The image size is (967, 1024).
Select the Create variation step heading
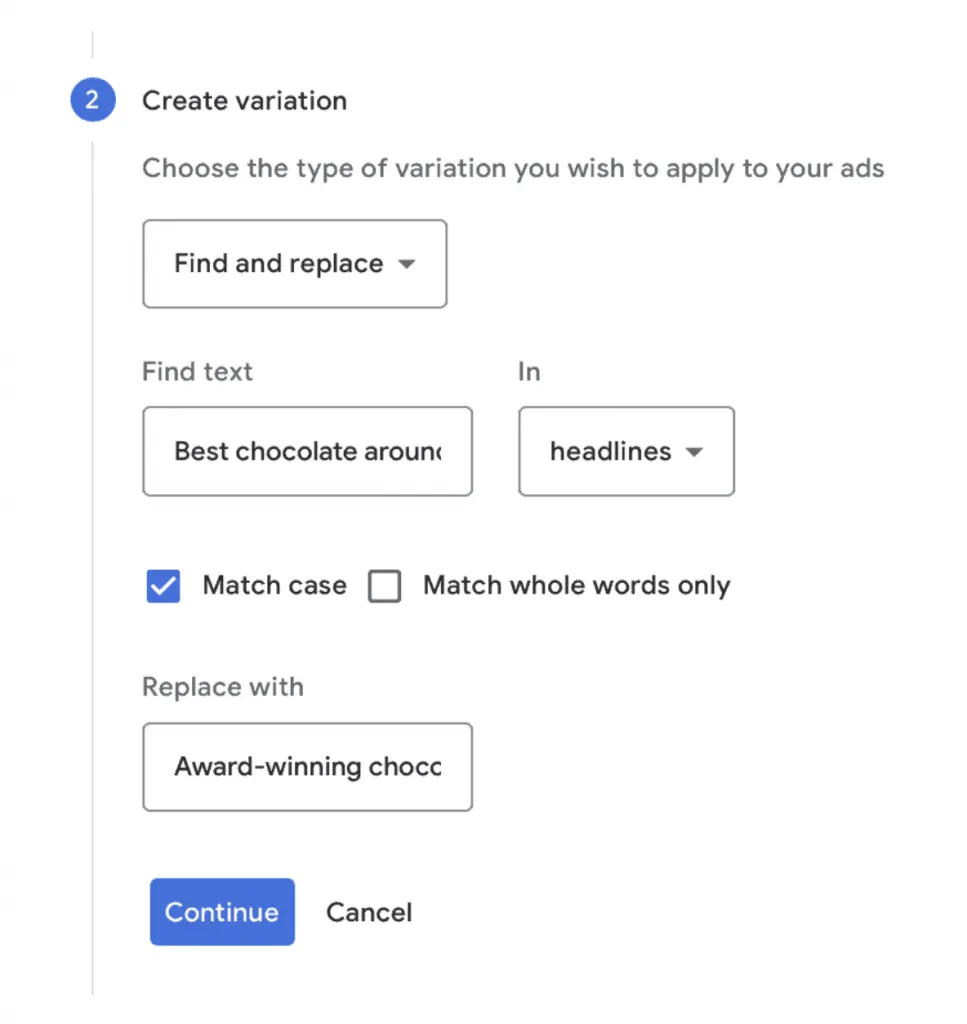click(244, 101)
